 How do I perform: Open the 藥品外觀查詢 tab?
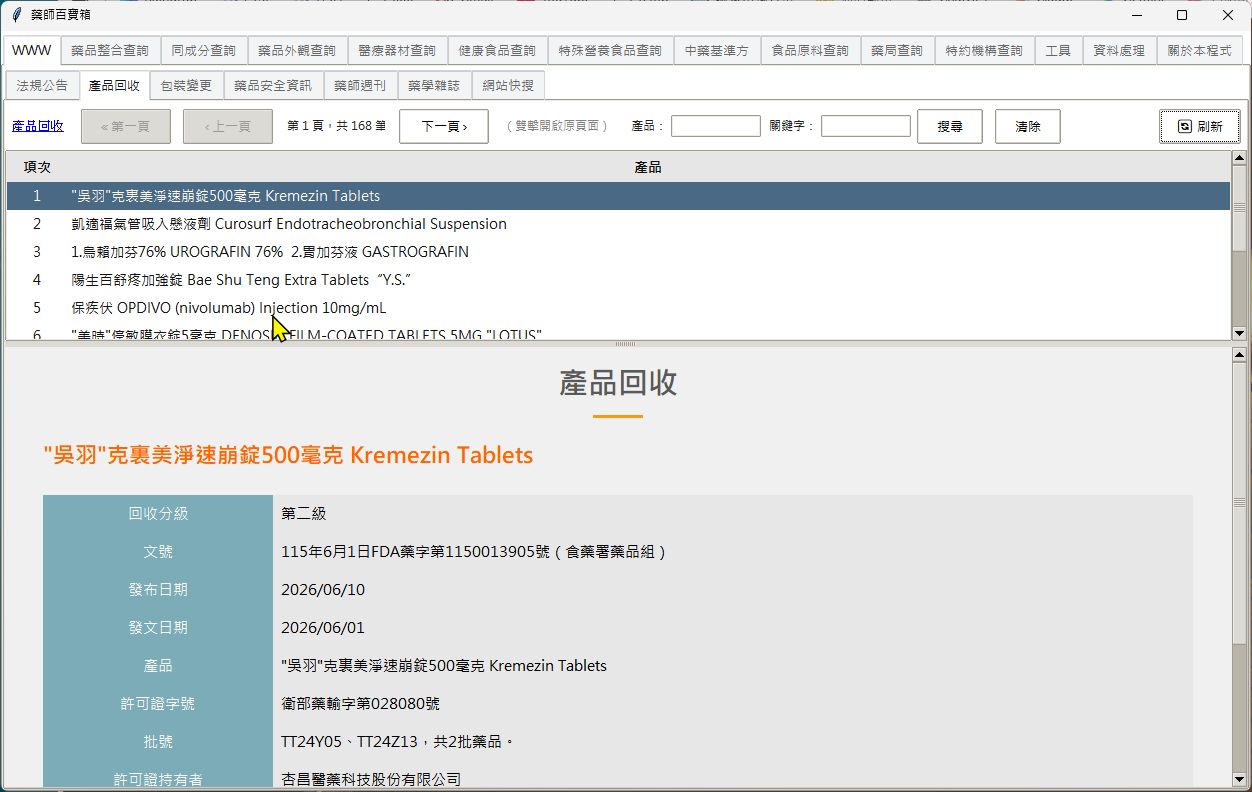[297, 51]
